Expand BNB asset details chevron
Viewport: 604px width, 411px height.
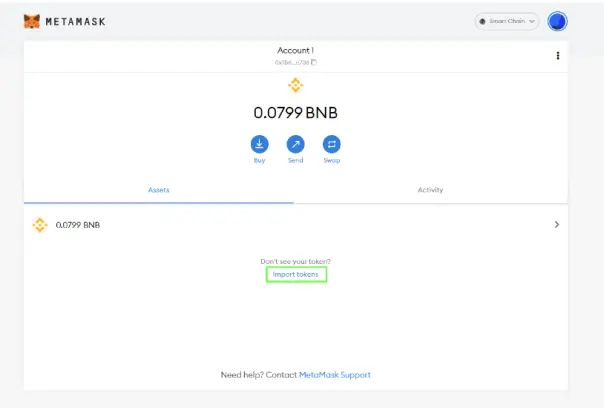[x=557, y=225]
